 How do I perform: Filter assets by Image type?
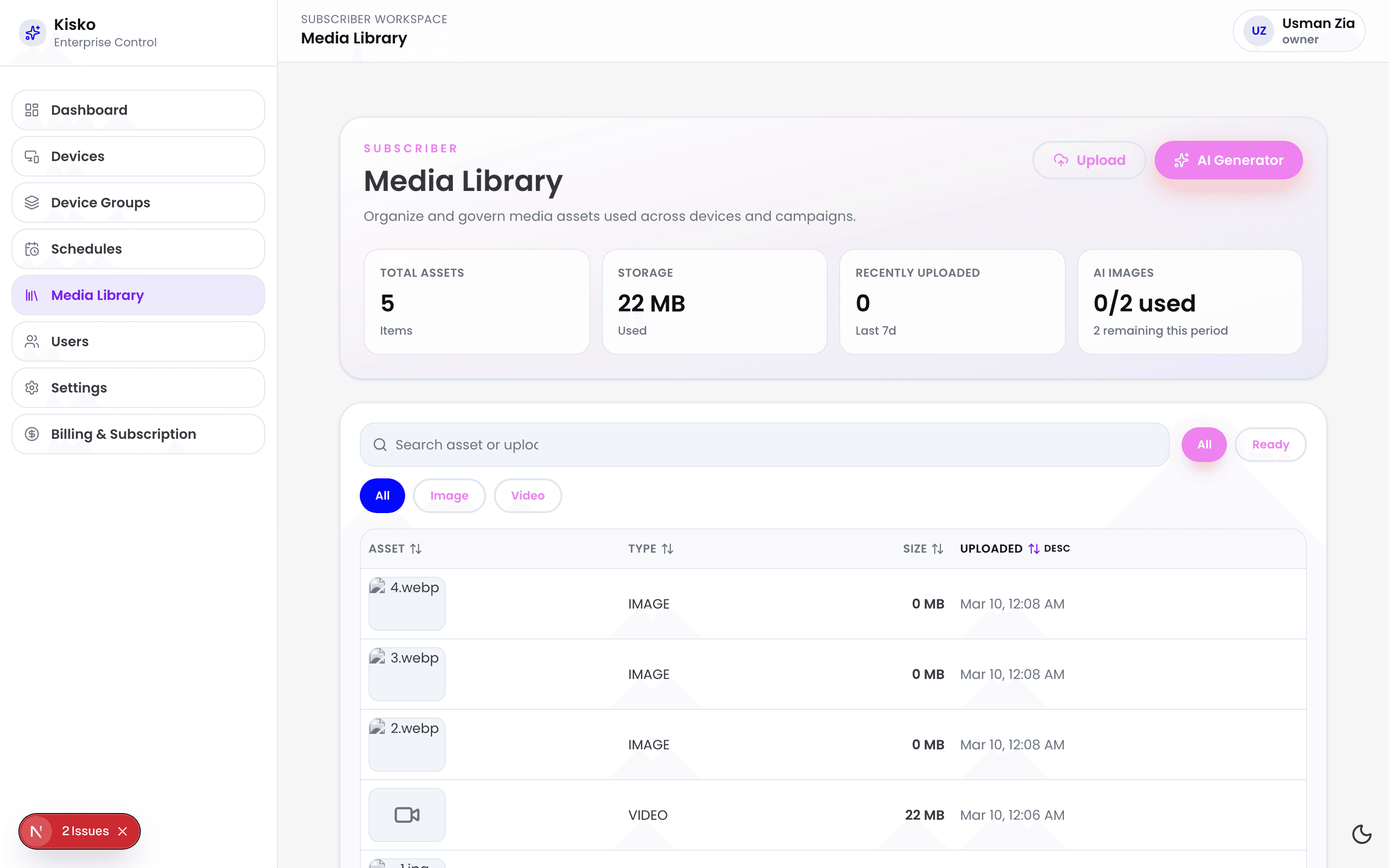click(449, 495)
